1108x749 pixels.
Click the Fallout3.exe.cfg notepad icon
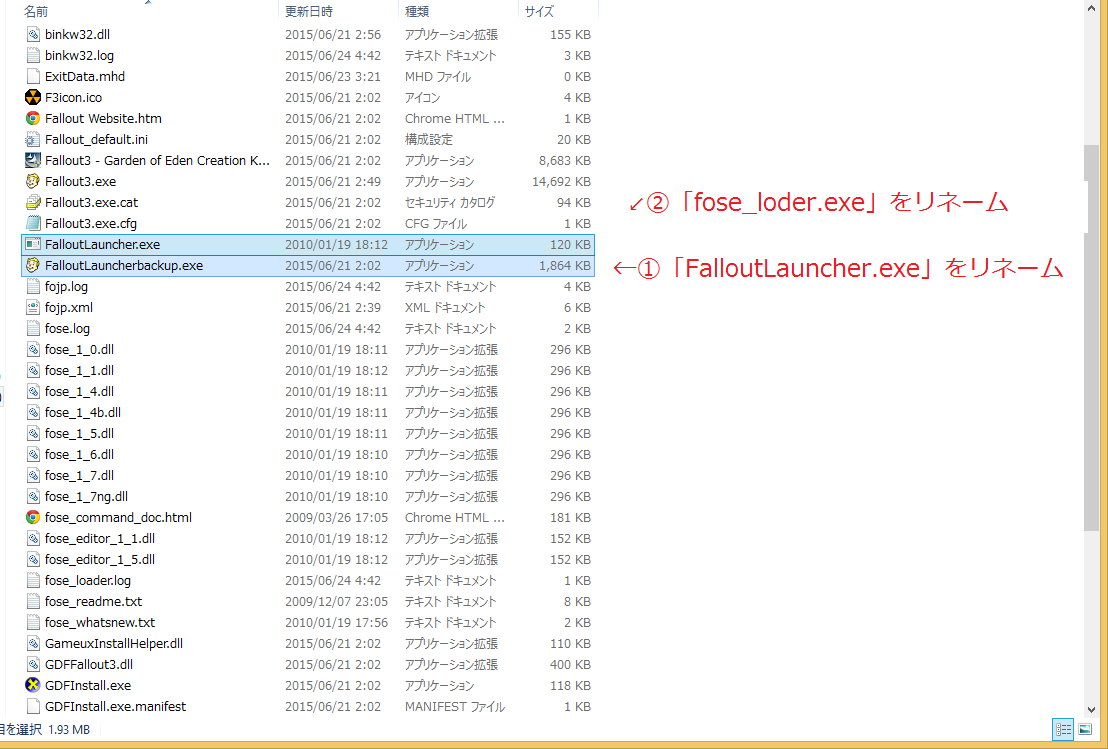(x=33, y=224)
